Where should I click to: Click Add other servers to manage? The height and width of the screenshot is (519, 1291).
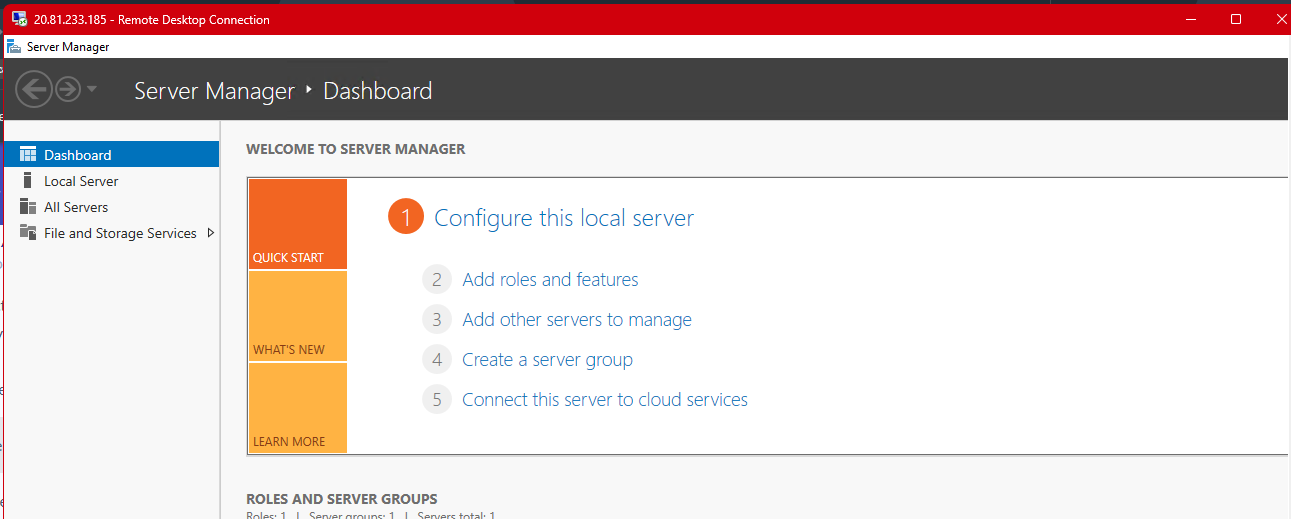pos(577,319)
